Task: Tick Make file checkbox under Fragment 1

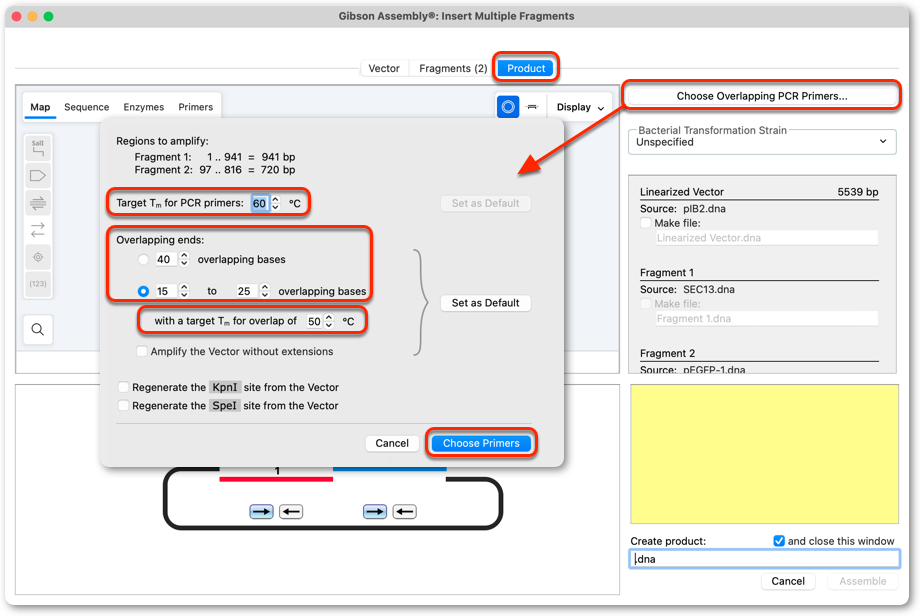Action: tap(646, 304)
